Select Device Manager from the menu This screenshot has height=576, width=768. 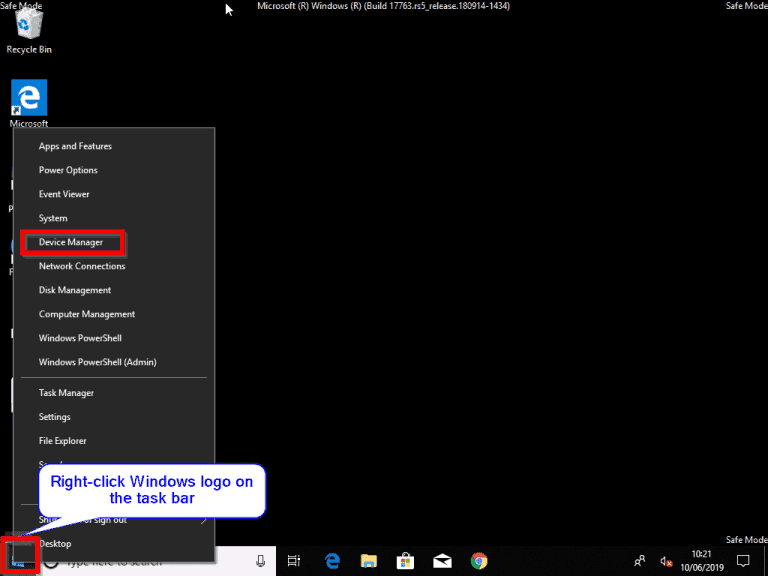pos(71,242)
